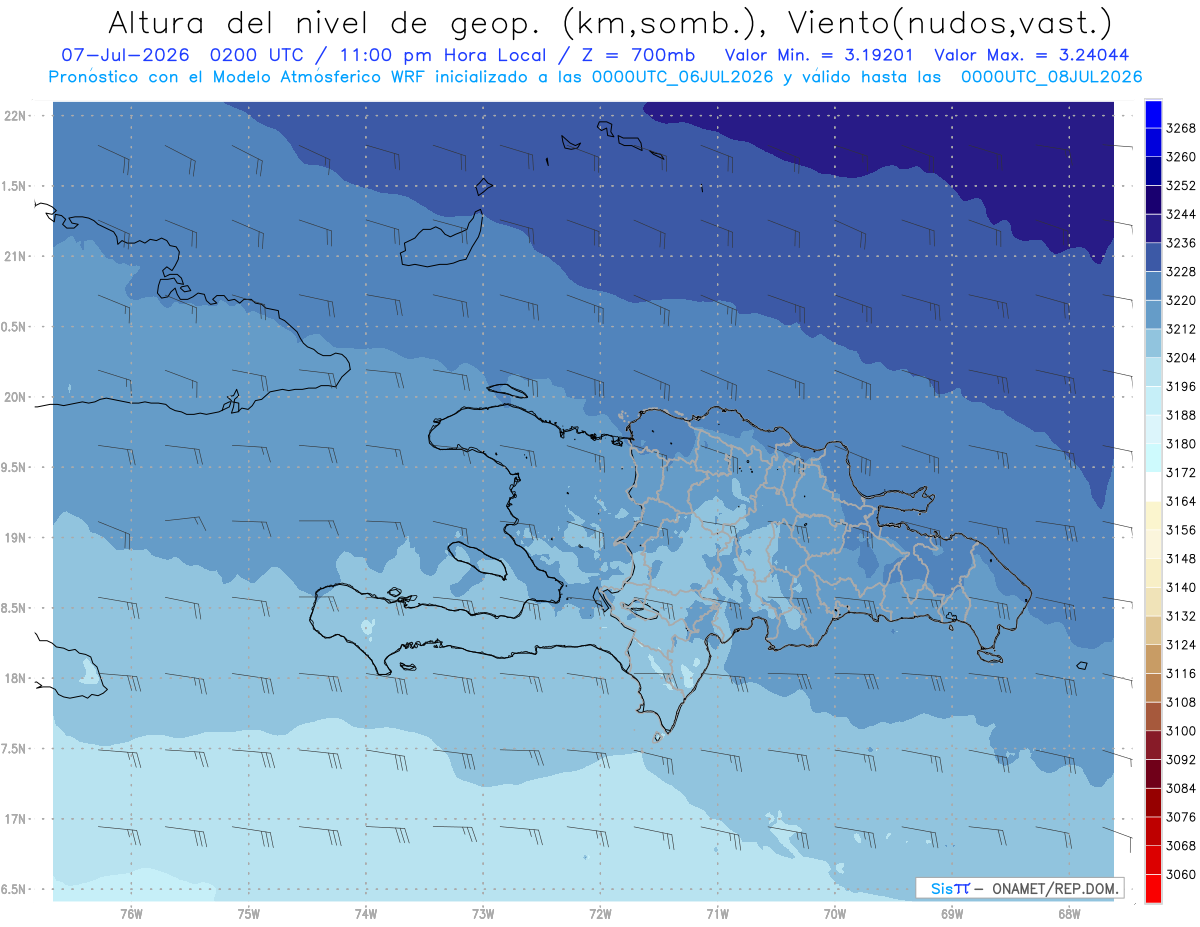Screen dimensions: 1200x927
Task: Click 'Valor Min. = 3.19201' value
Action: 819,56
